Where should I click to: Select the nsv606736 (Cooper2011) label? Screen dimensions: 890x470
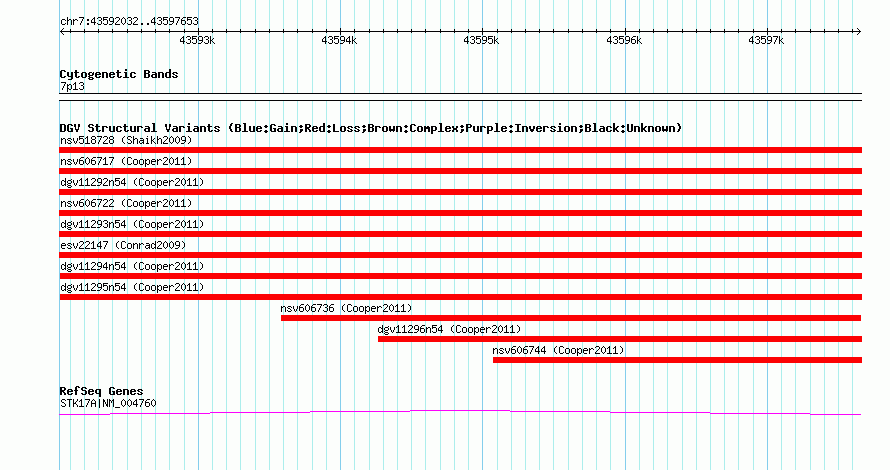tap(346, 308)
